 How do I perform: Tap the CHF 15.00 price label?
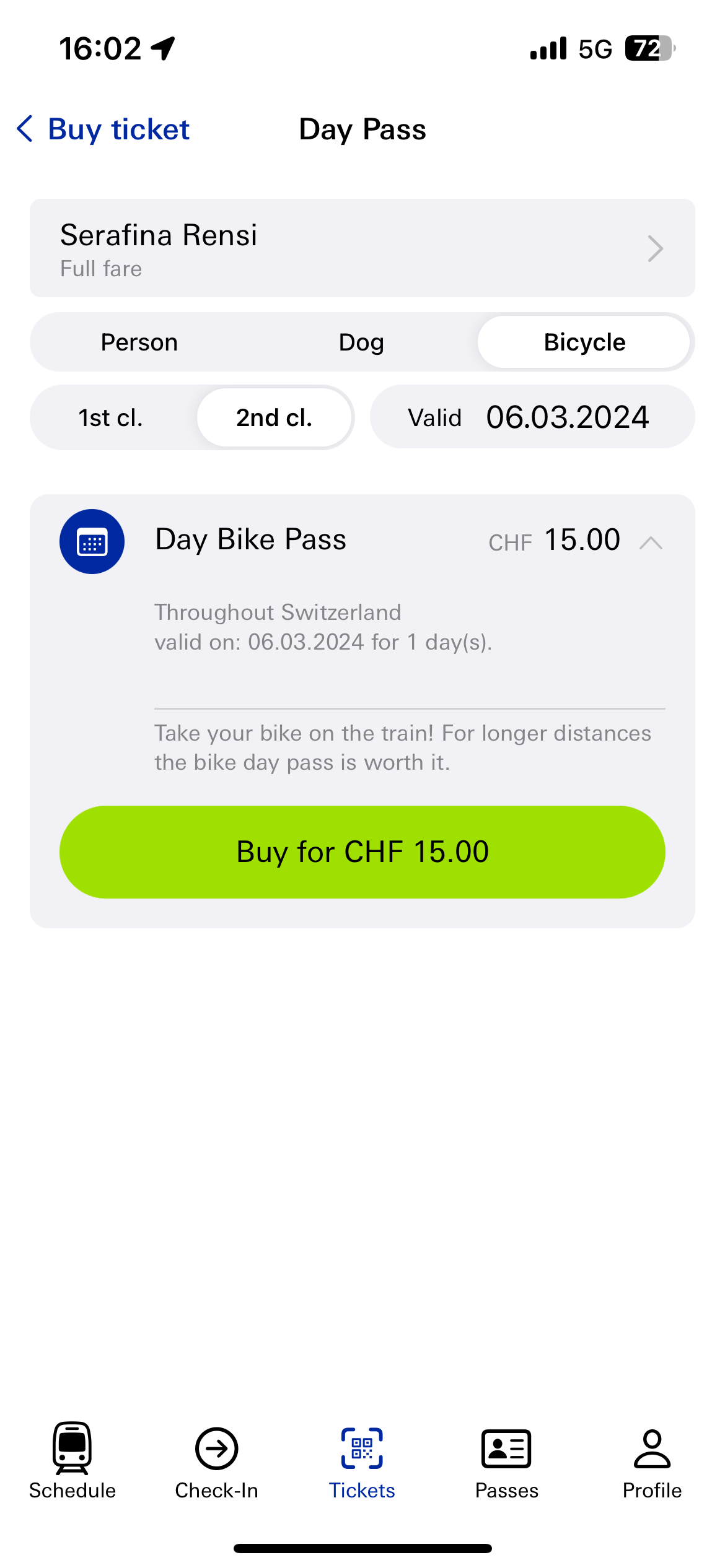(554, 540)
